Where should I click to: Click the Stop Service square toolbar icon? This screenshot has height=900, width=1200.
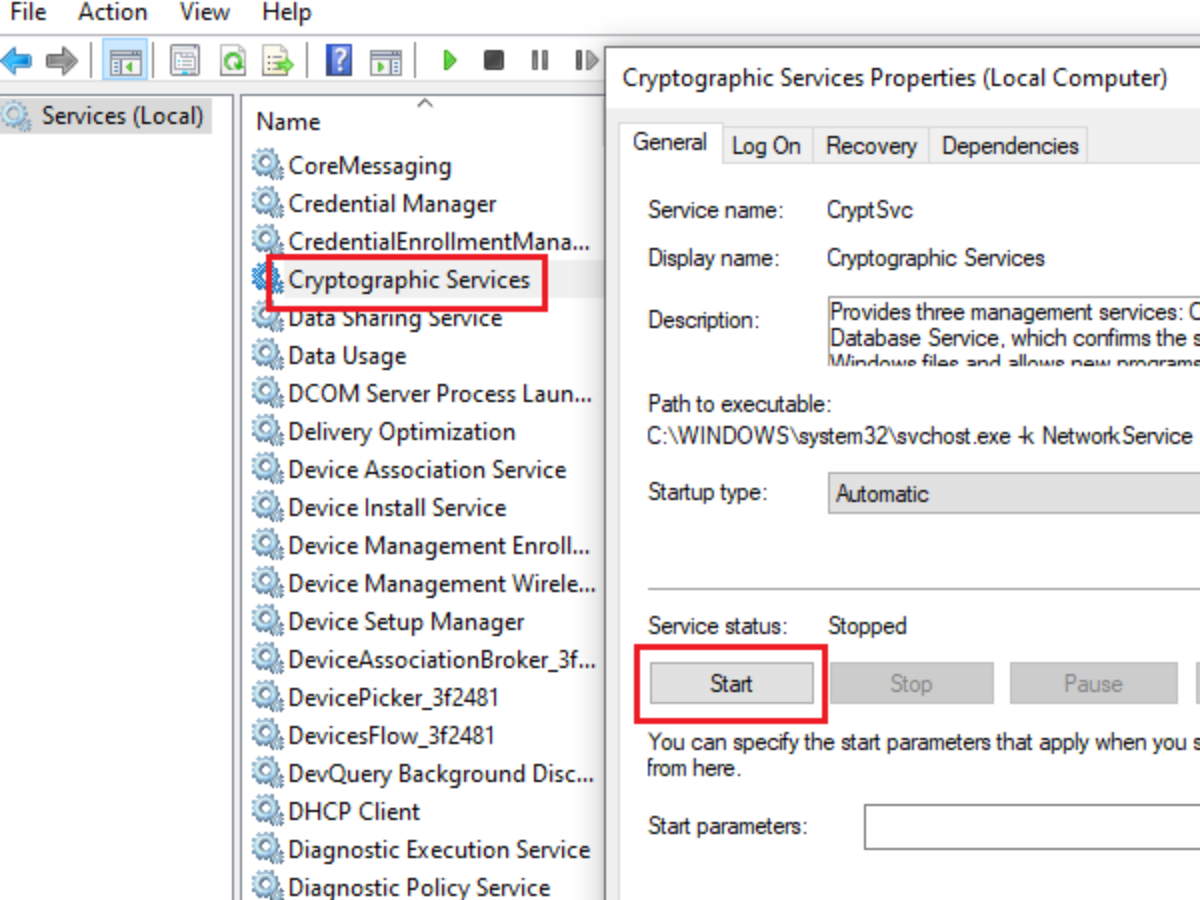494,61
